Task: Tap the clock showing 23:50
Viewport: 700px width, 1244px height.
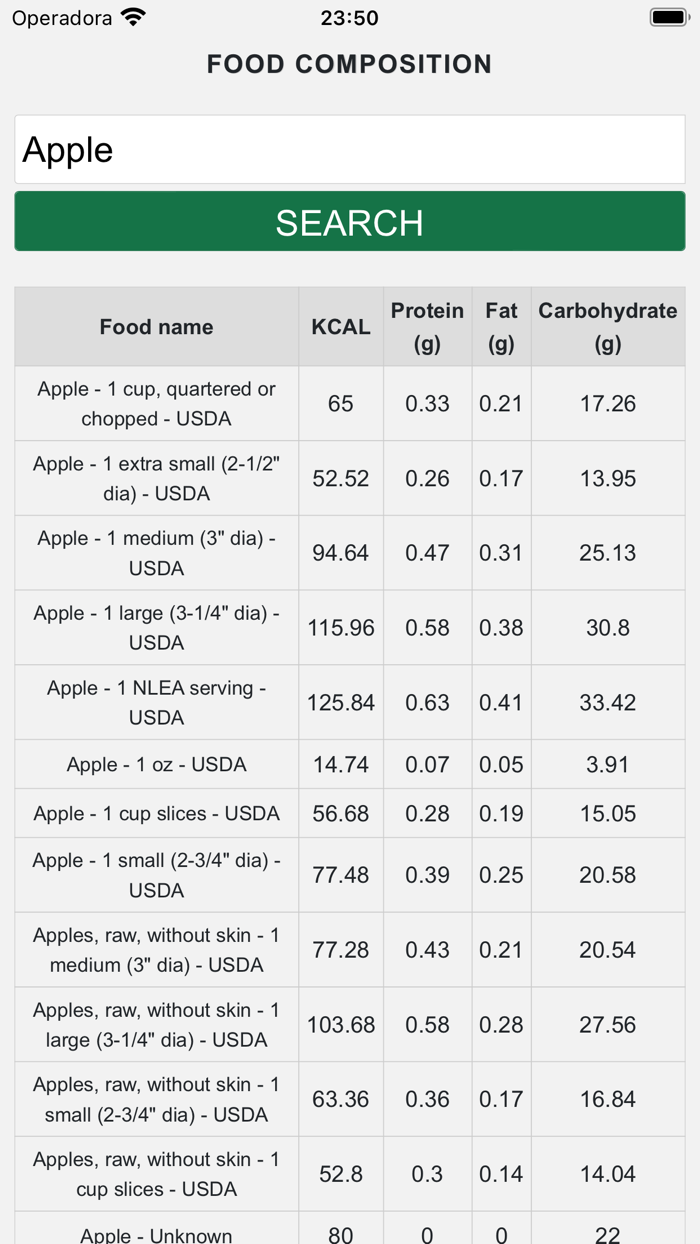Action: point(349,17)
